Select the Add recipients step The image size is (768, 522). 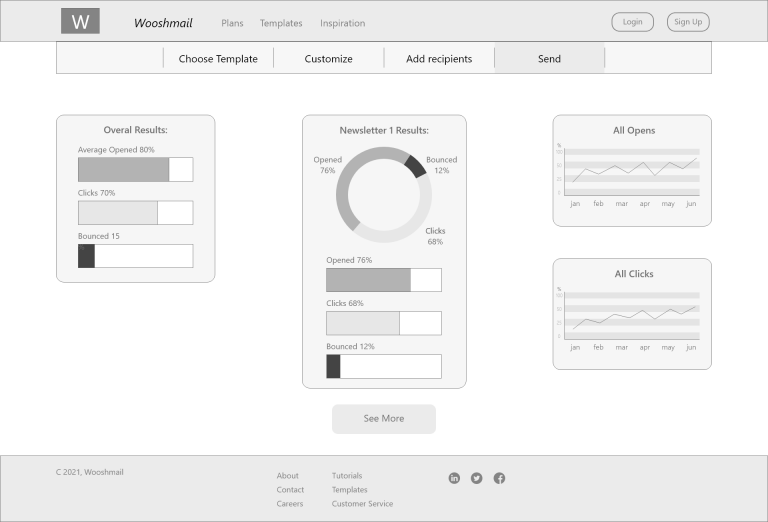tap(439, 59)
